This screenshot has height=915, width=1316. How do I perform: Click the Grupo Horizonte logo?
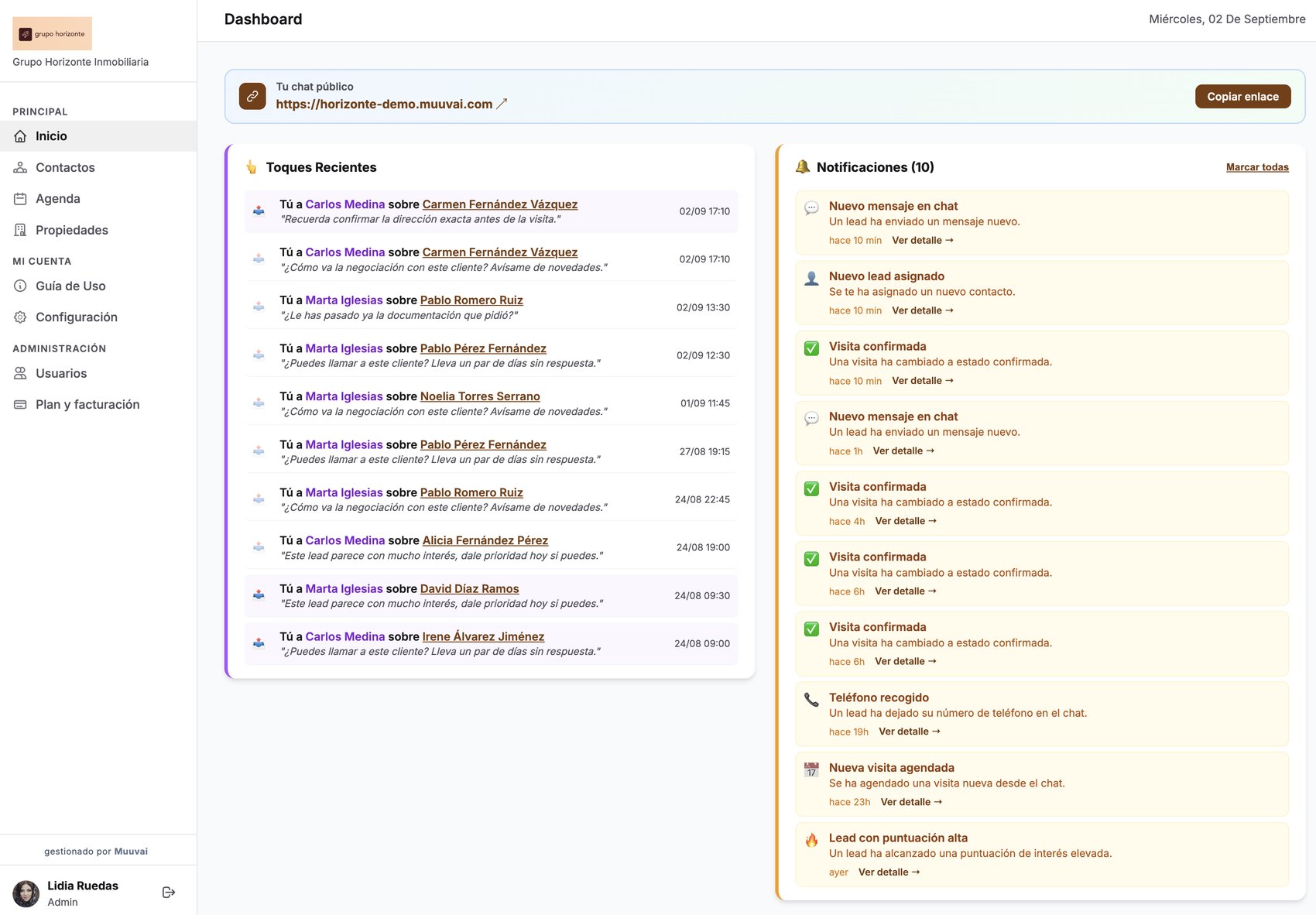(52, 33)
